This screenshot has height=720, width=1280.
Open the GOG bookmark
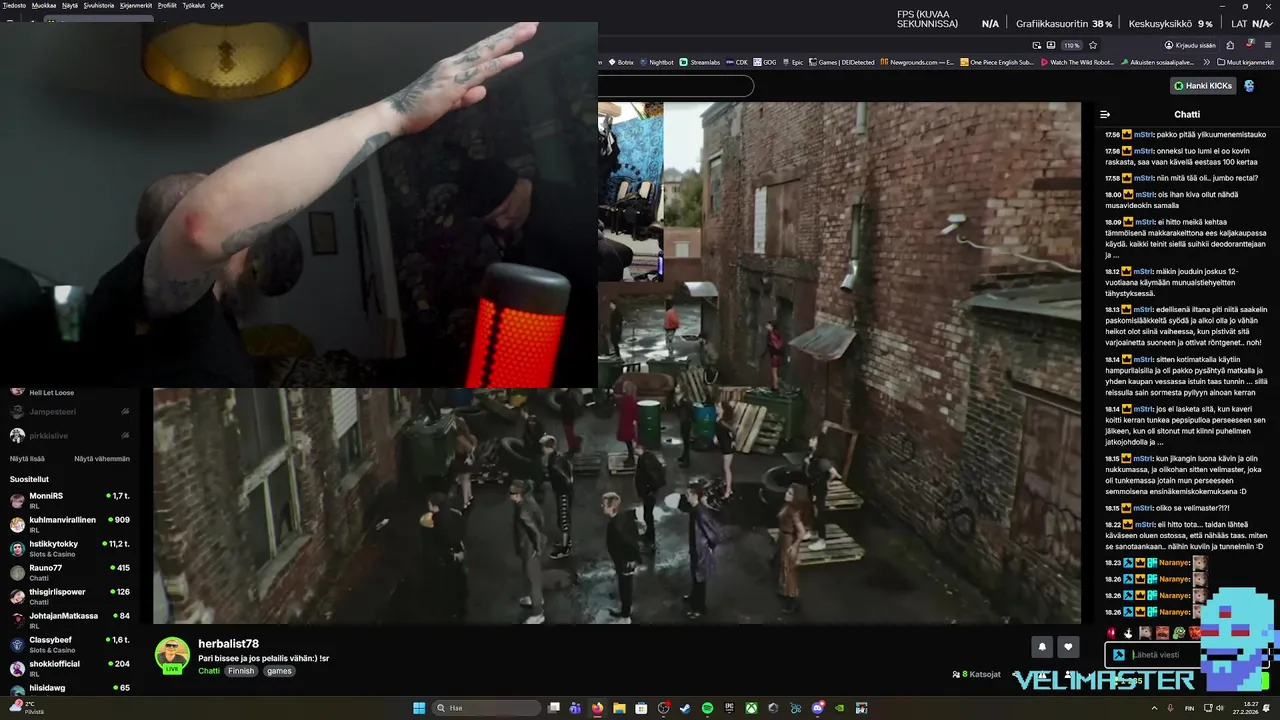tap(764, 62)
